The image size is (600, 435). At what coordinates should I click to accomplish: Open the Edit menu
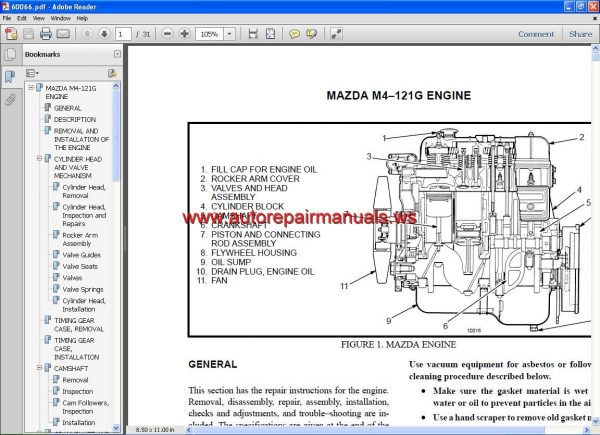pyautogui.click(x=21, y=18)
